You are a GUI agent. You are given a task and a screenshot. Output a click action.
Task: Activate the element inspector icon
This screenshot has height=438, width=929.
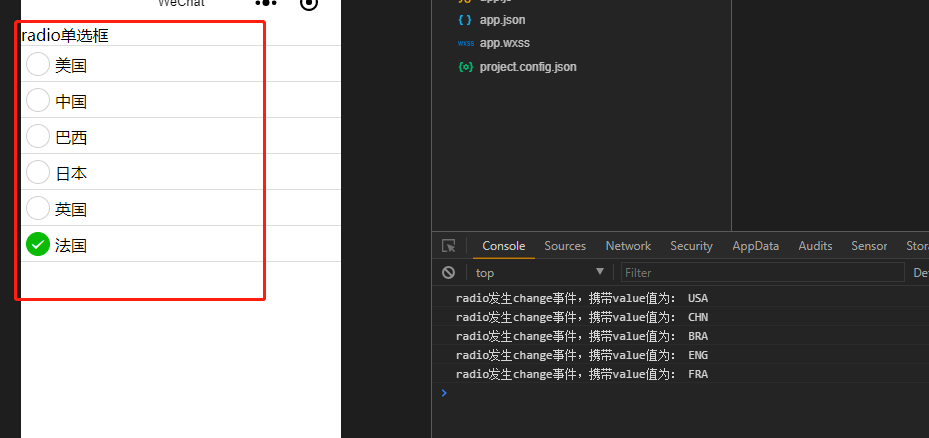tap(449, 246)
